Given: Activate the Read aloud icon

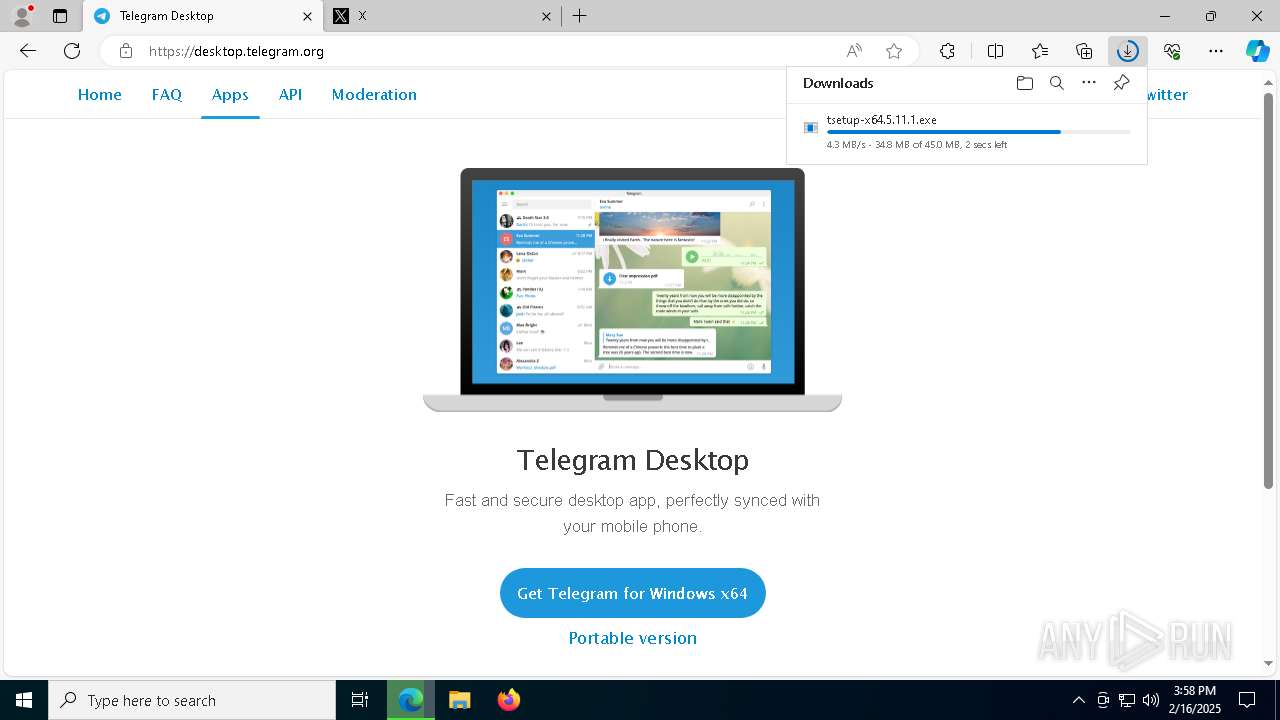Looking at the screenshot, I should [854, 51].
